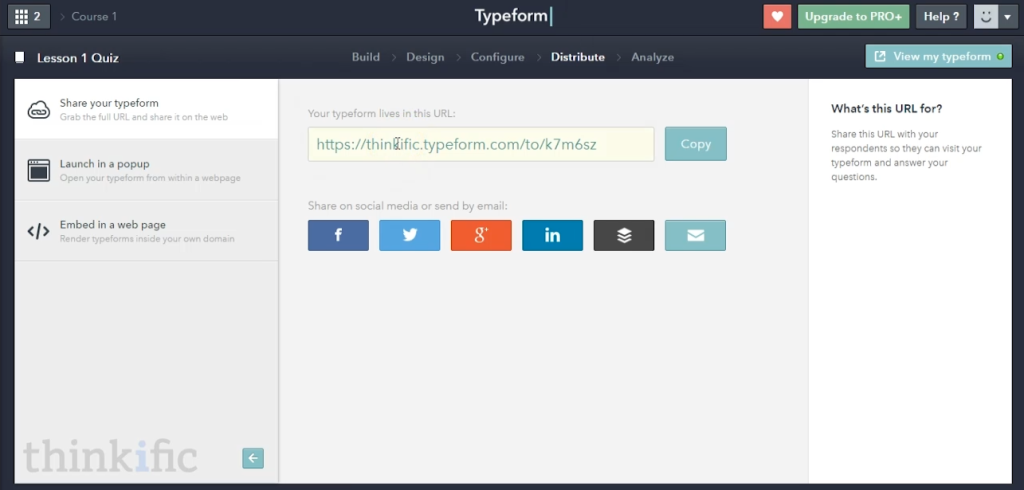This screenshot has height=490, width=1024.
Task: Share typeform on Twitter
Action: [409, 235]
